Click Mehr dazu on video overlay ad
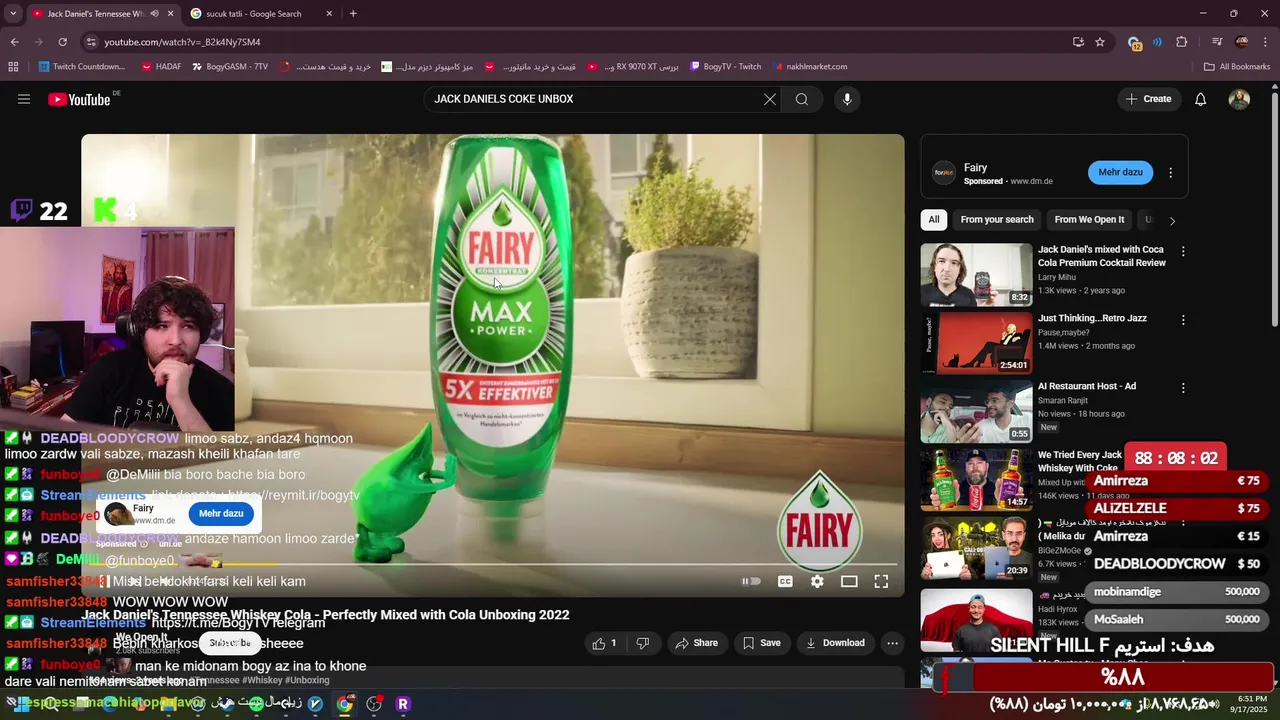The width and height of the screenshot is (1280, 720). click(x=221, y=514)
